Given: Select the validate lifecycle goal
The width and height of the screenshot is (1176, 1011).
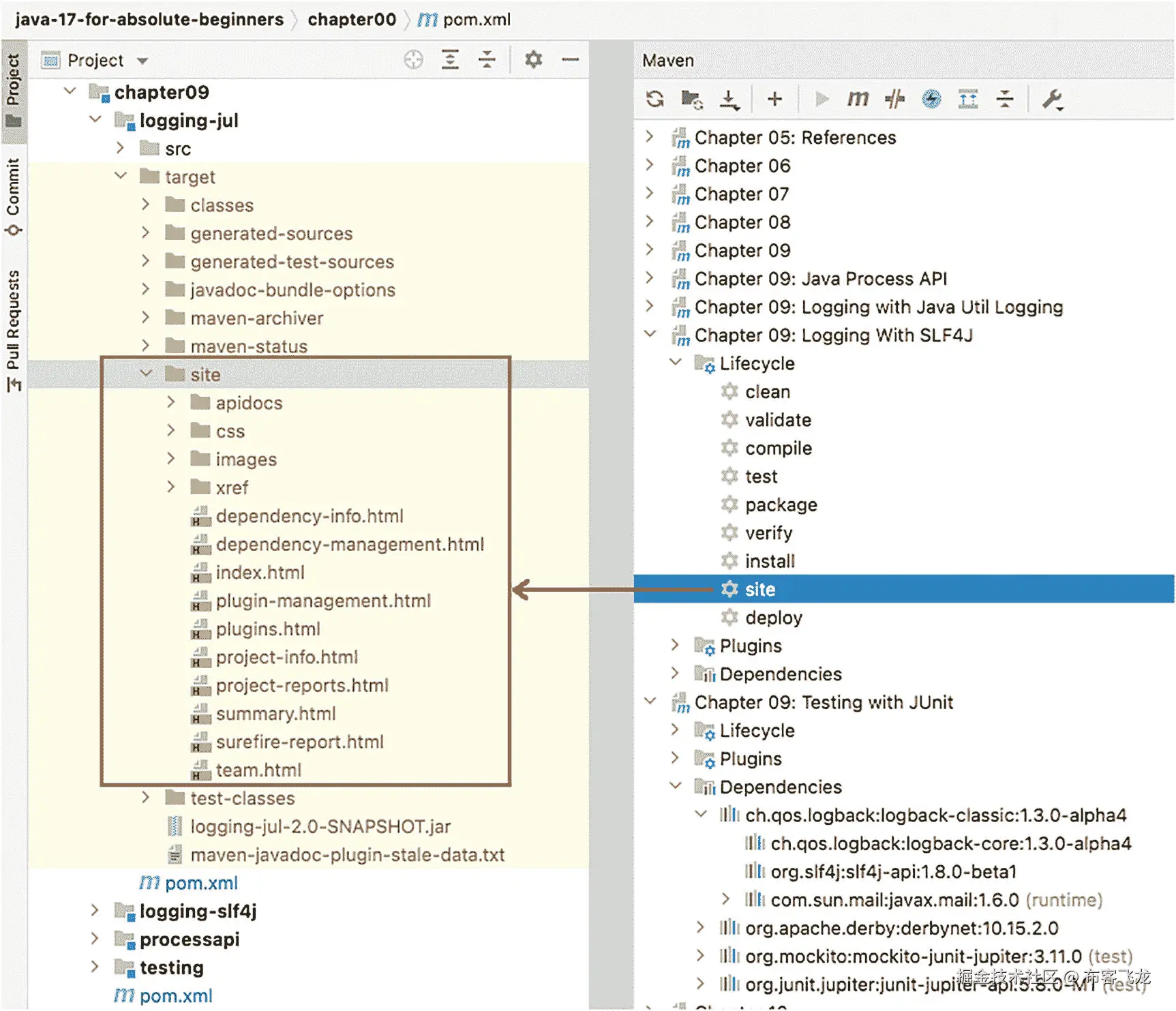Looking at the screenshot, I should point(778,420).
